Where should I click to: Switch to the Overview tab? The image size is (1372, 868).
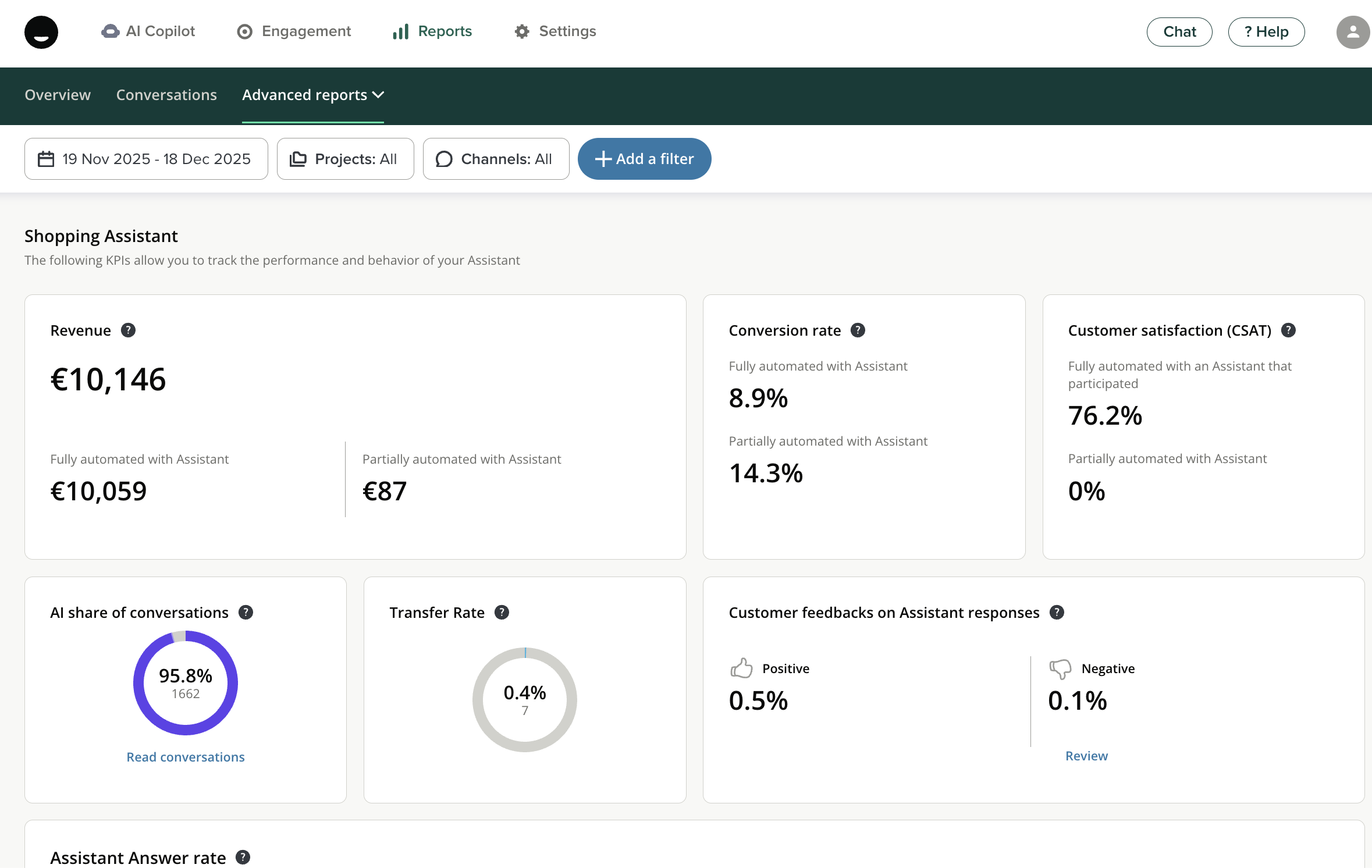(58, 95)
